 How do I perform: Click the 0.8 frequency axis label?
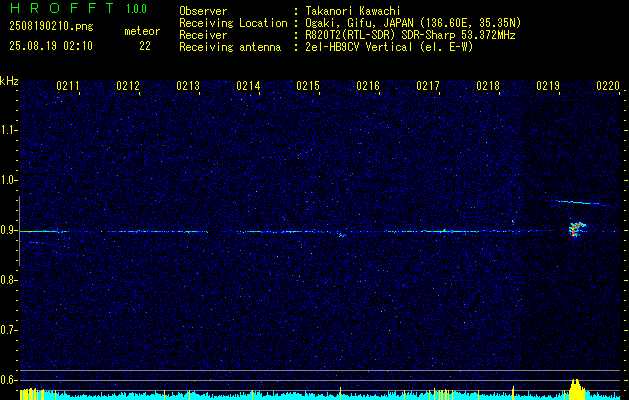(x=8, y=280)
